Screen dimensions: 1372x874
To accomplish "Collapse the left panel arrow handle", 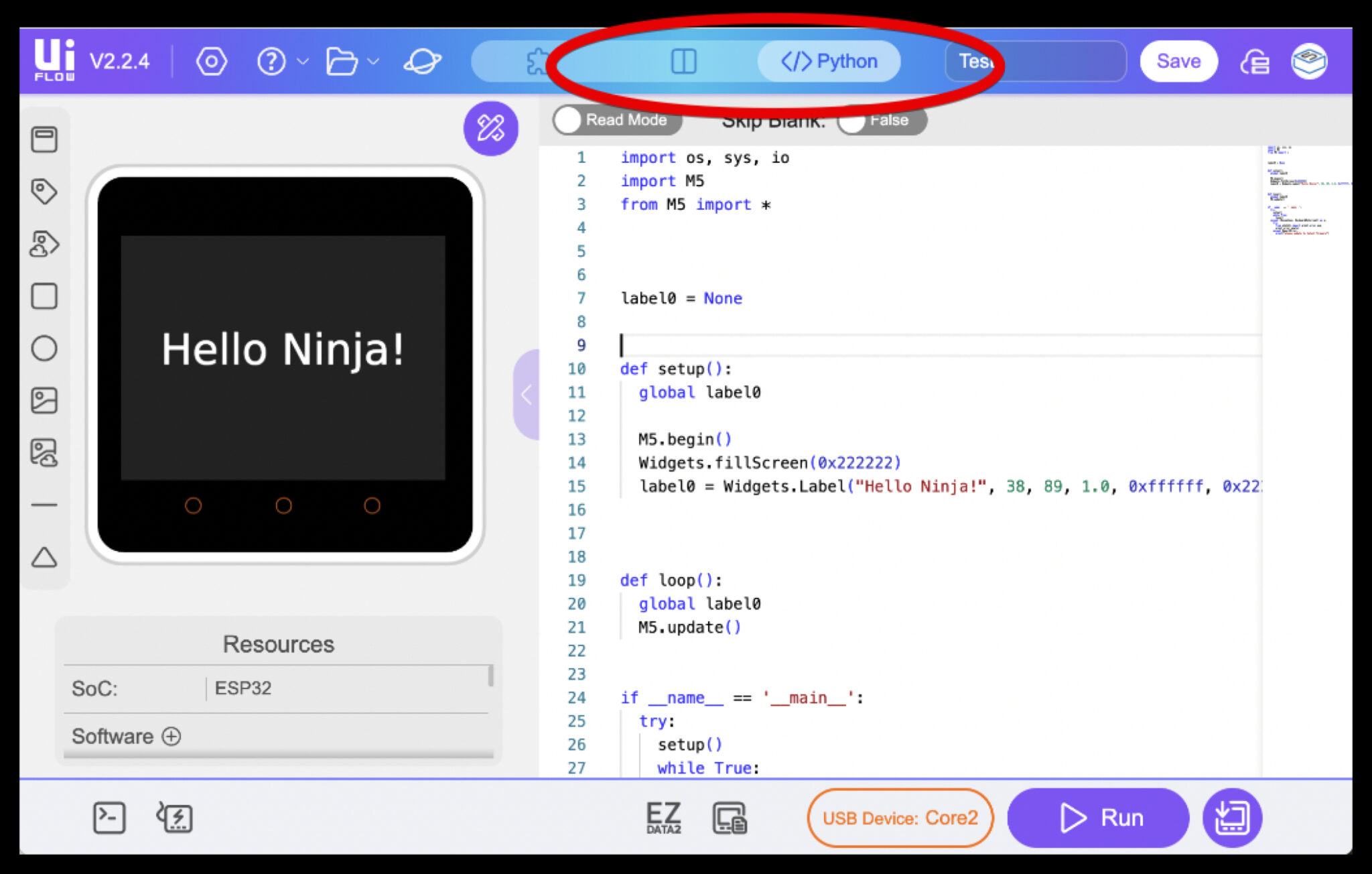I will [x=527, y=394].
